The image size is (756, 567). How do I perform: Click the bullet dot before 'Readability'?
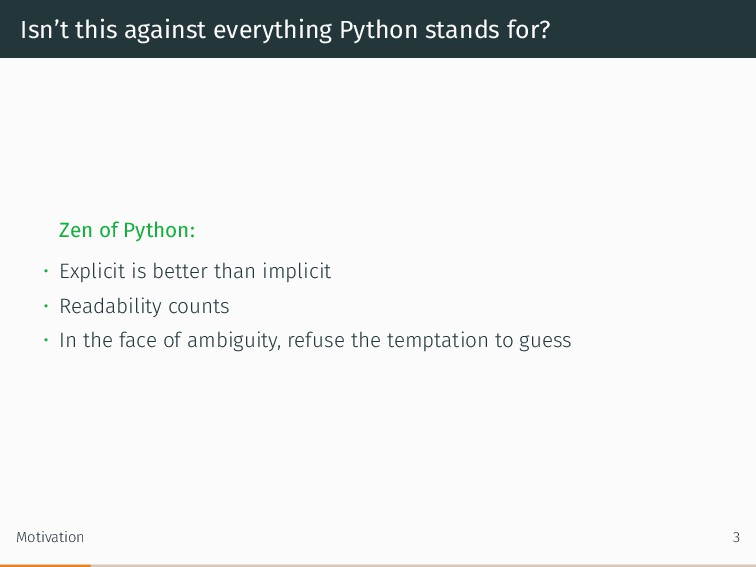(x=46, y=306)
